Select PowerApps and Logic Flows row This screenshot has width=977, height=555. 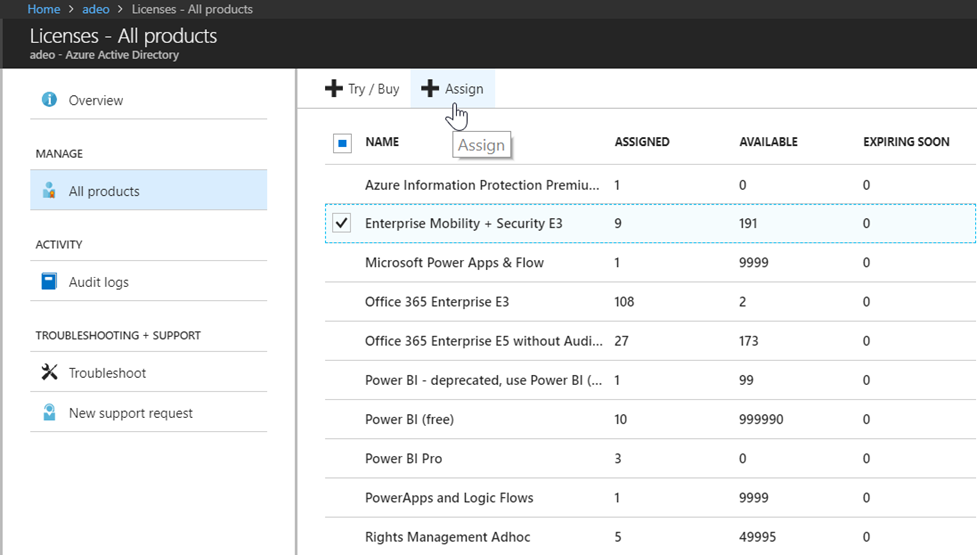coord(651,498)
